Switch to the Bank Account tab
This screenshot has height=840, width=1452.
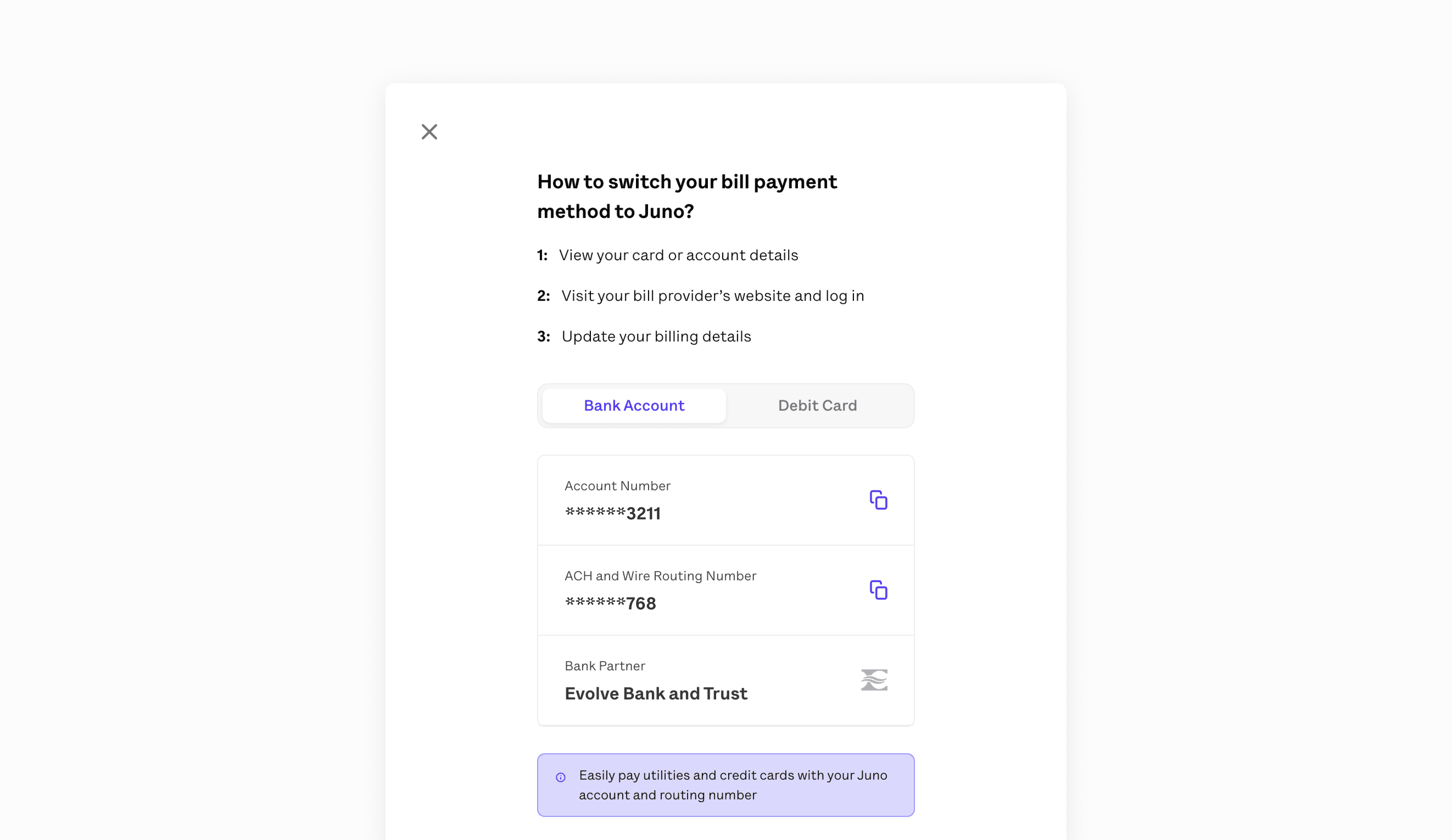coord(634,406)
